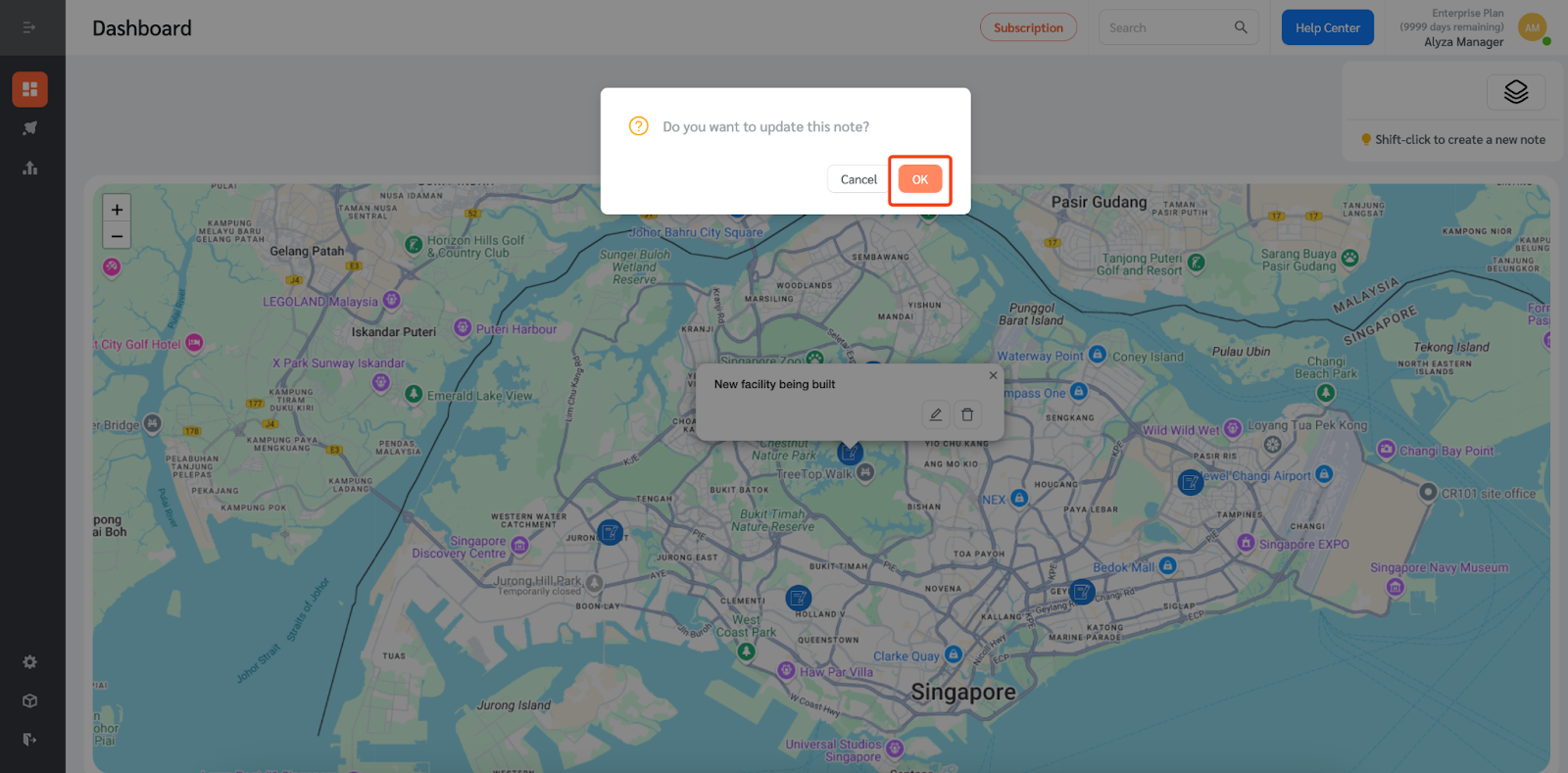
Task: Delete the 'New facility being built' note
Action: [x=967, y=414]
